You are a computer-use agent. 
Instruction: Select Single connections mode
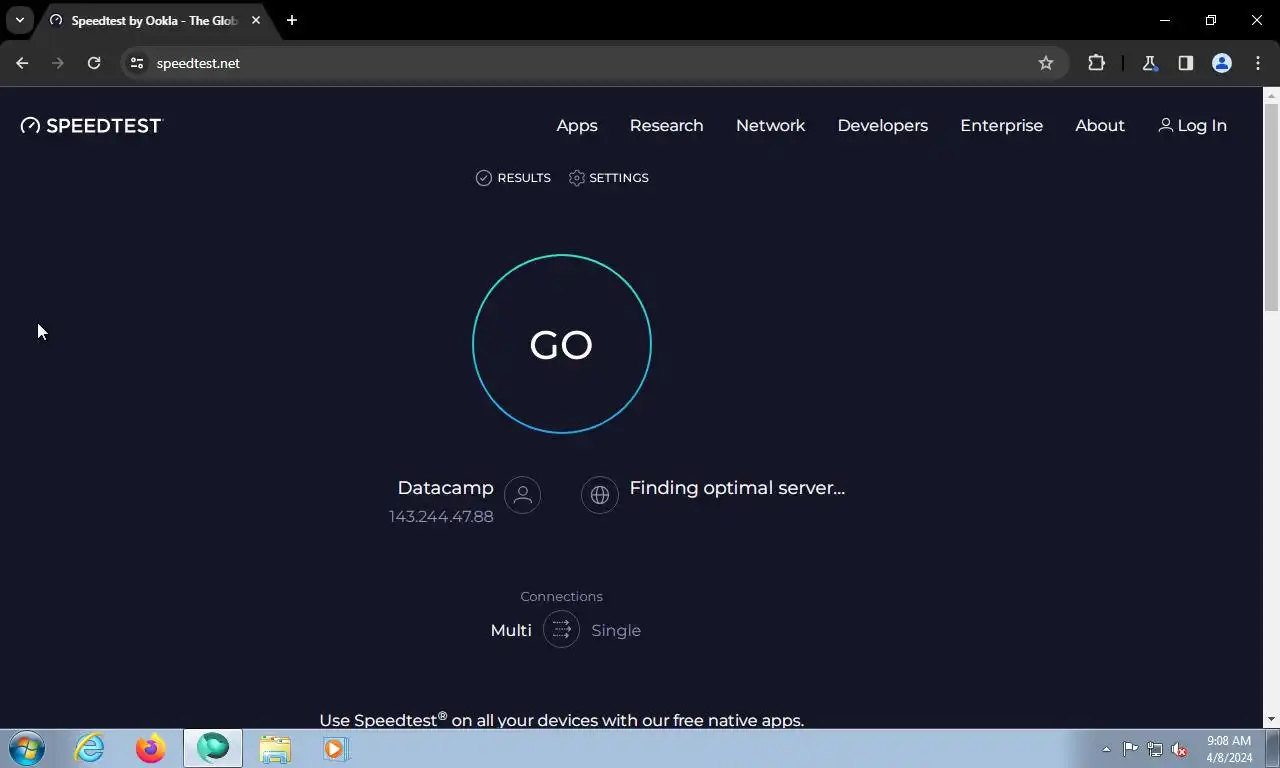616,630
